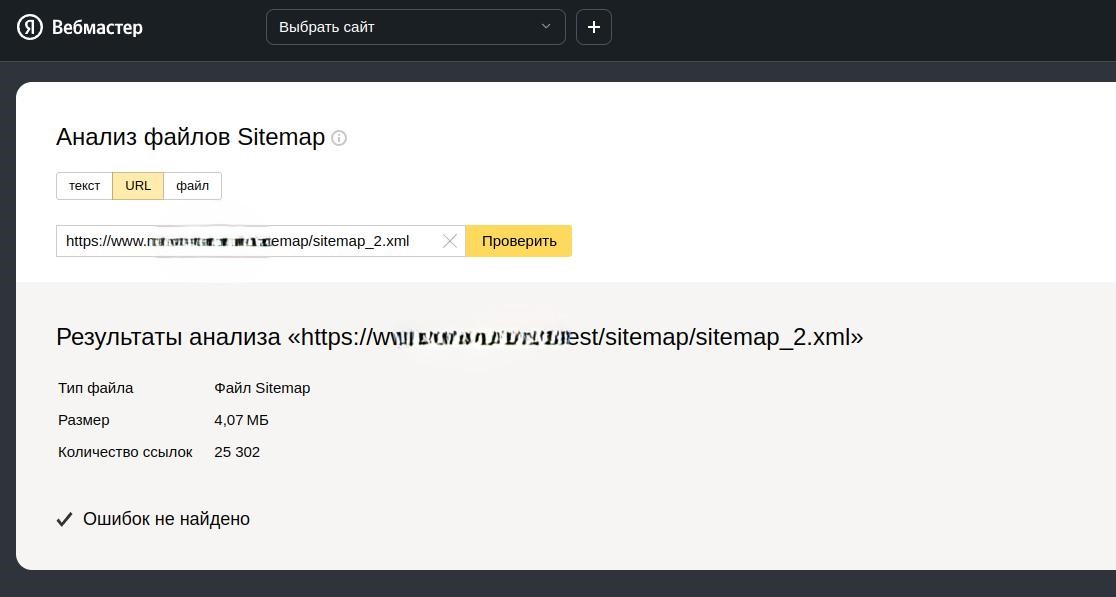Click the 'Тип файла' row label
Viewport: 1116px width, 597px height.
pos(96,388)
